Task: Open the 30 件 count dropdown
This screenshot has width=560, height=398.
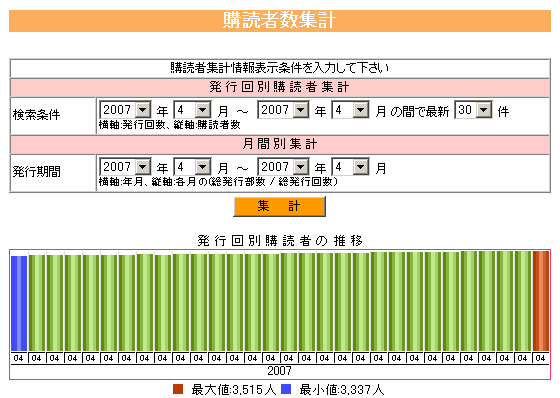Action: pos(474,110)
